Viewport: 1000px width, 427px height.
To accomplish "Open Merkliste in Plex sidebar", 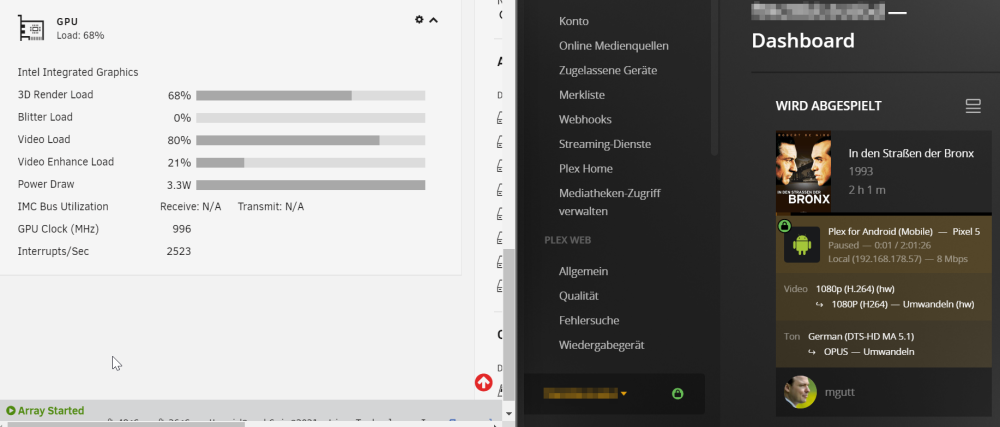I will 582,95.
